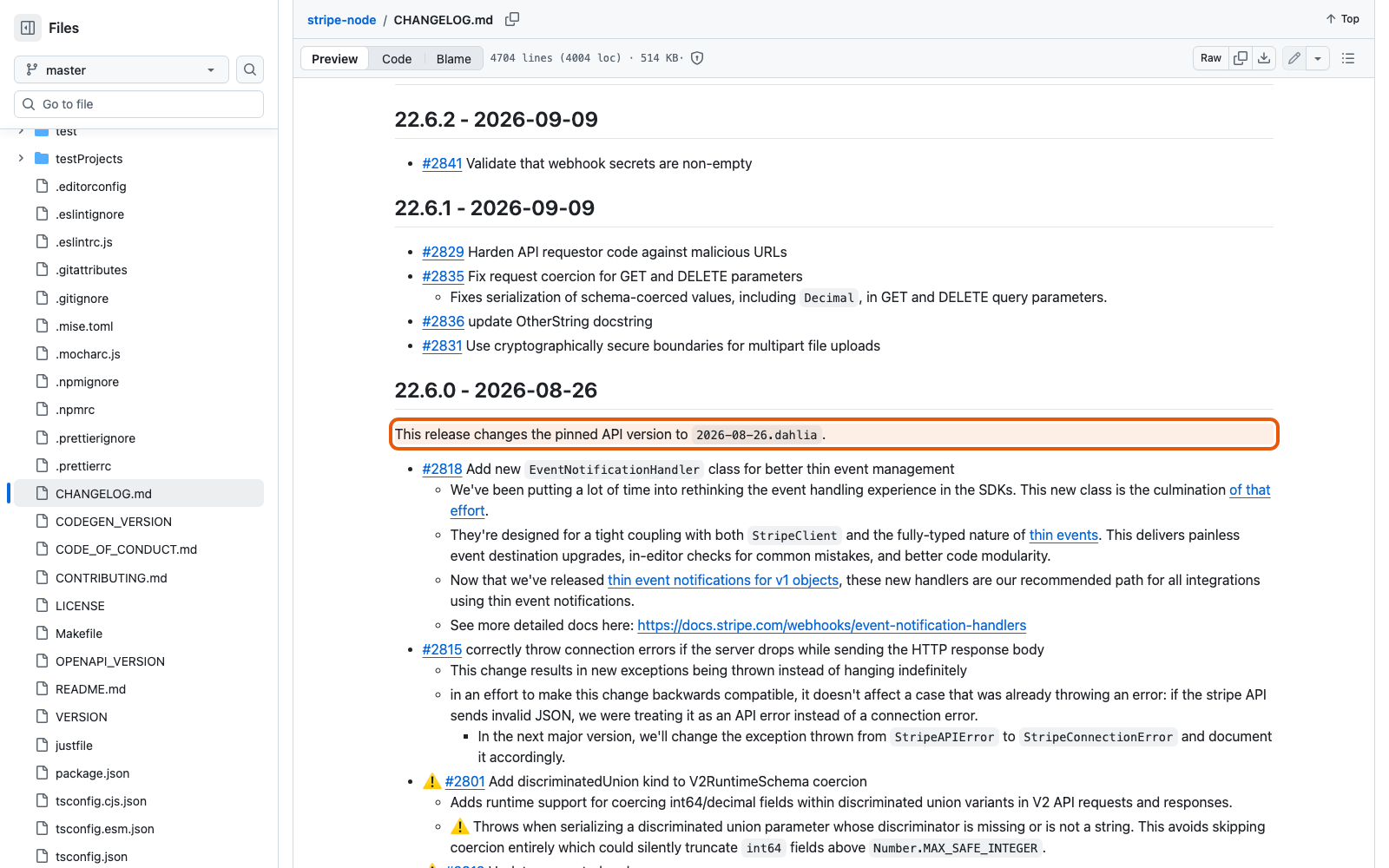Switch to the Preview tab

click(334, 58)
